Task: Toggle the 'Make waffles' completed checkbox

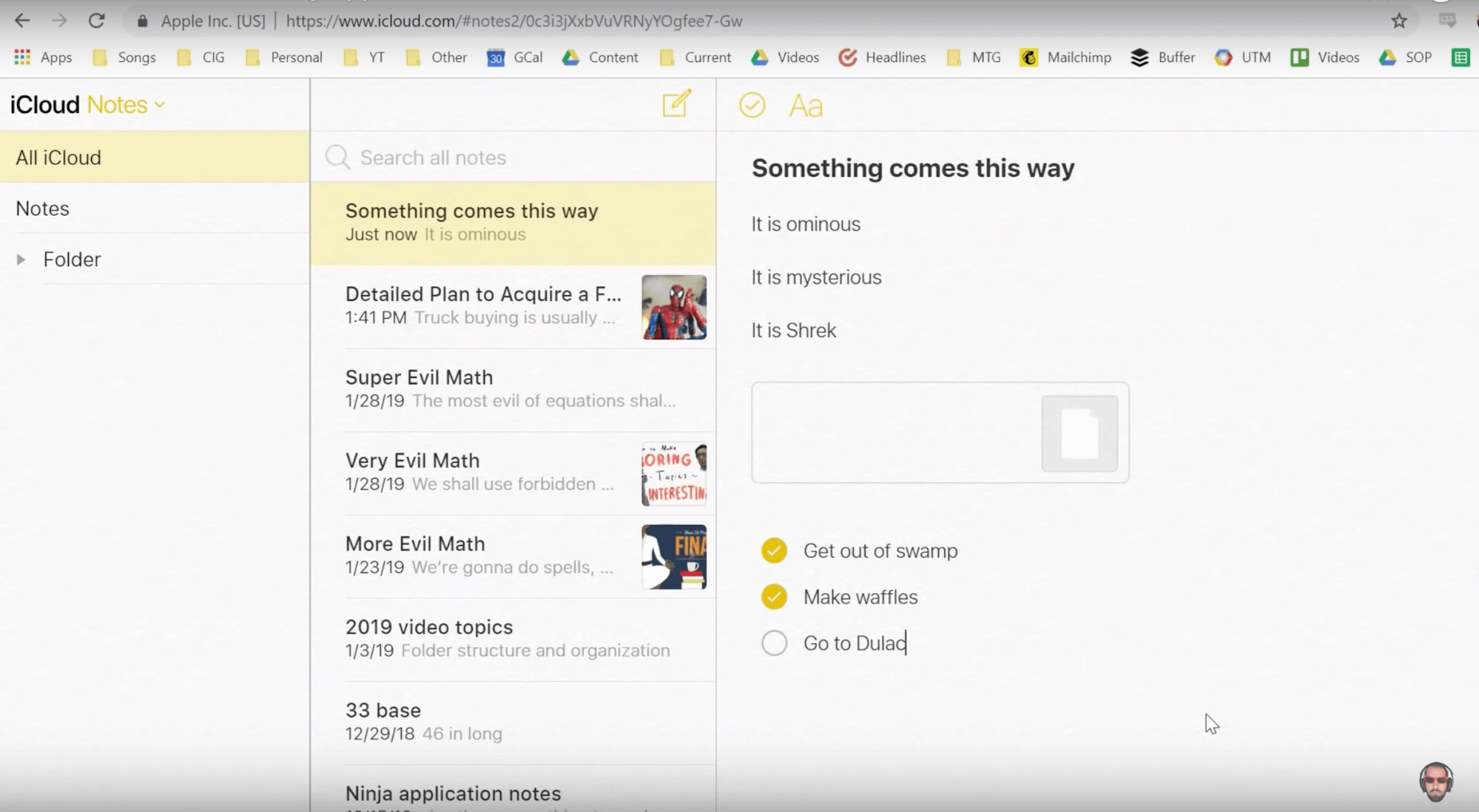Action: click(x=775, y=597)
